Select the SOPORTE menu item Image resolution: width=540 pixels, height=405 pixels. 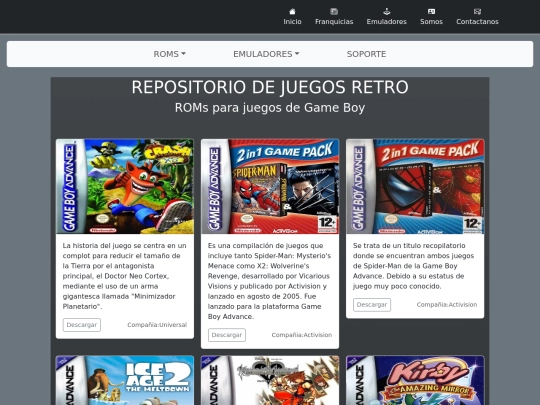pos(366,54)
